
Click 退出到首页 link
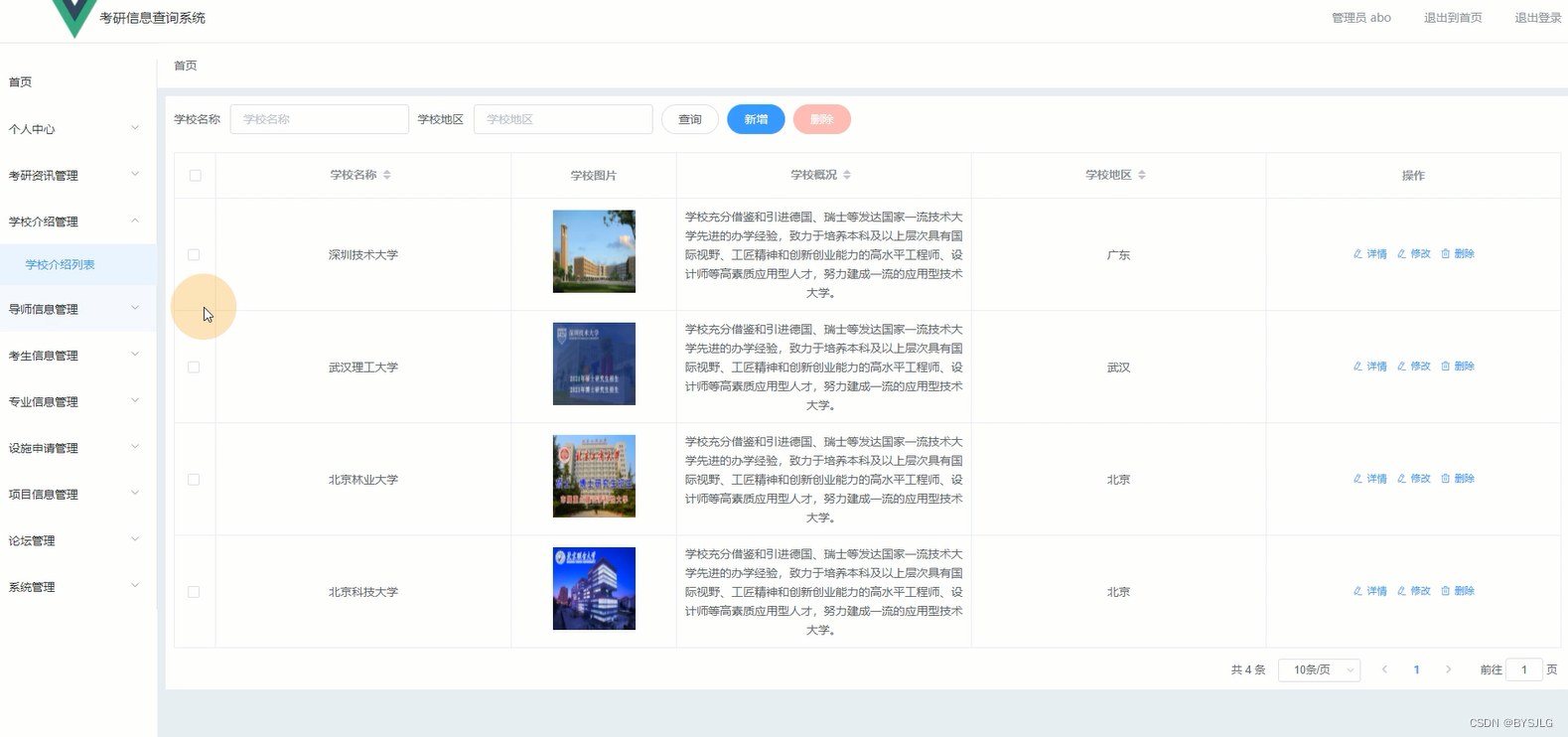(1453, 18)
